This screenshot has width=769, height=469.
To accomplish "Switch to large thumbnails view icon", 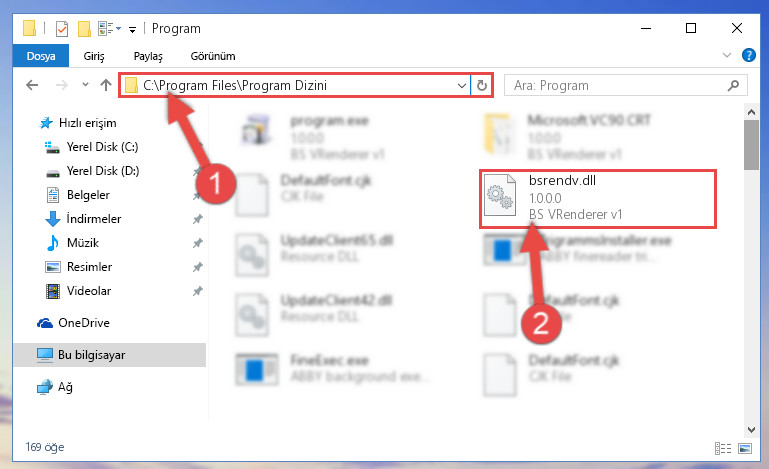I will [745, 448].
